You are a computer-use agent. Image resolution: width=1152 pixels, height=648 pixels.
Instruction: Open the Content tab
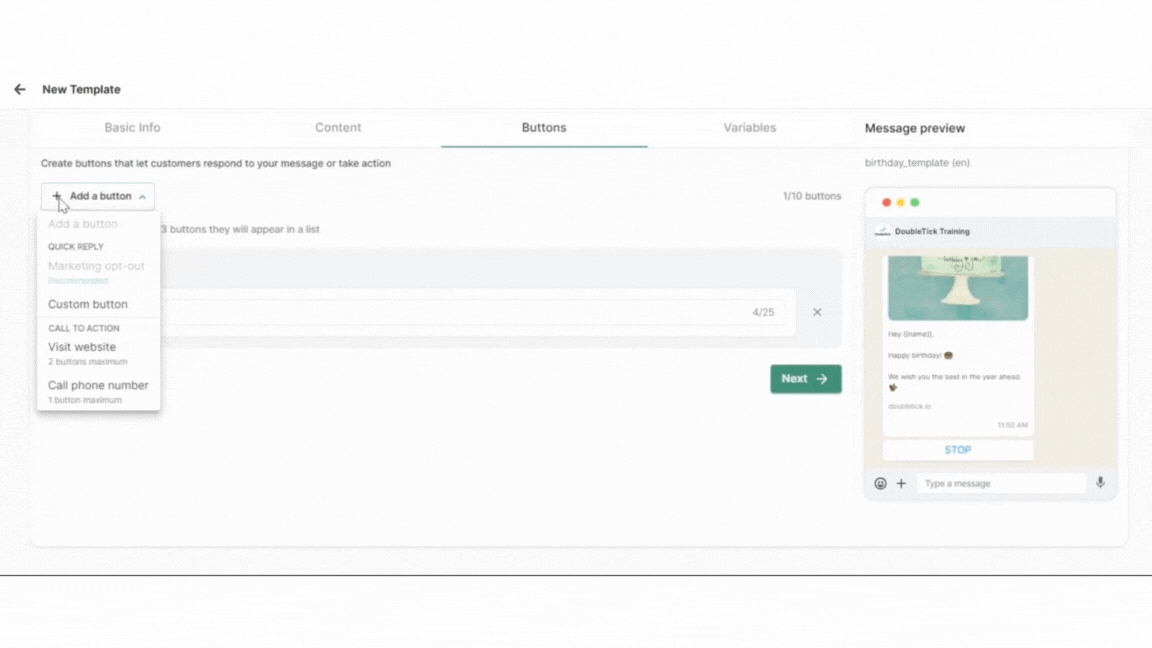coord(338,128)
